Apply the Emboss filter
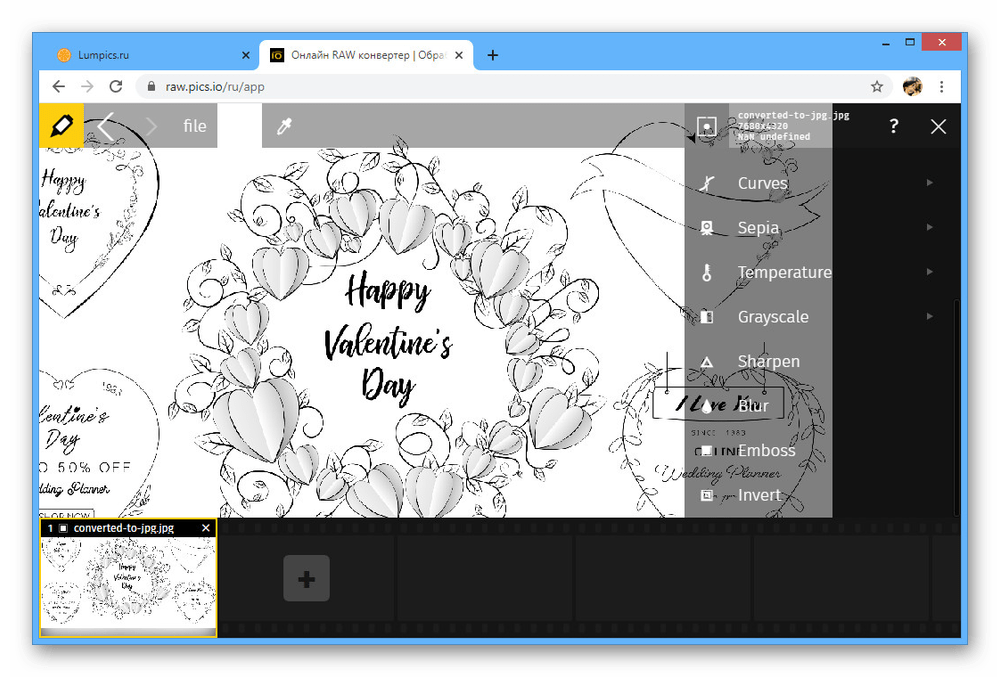 click(x=765, y=451)
